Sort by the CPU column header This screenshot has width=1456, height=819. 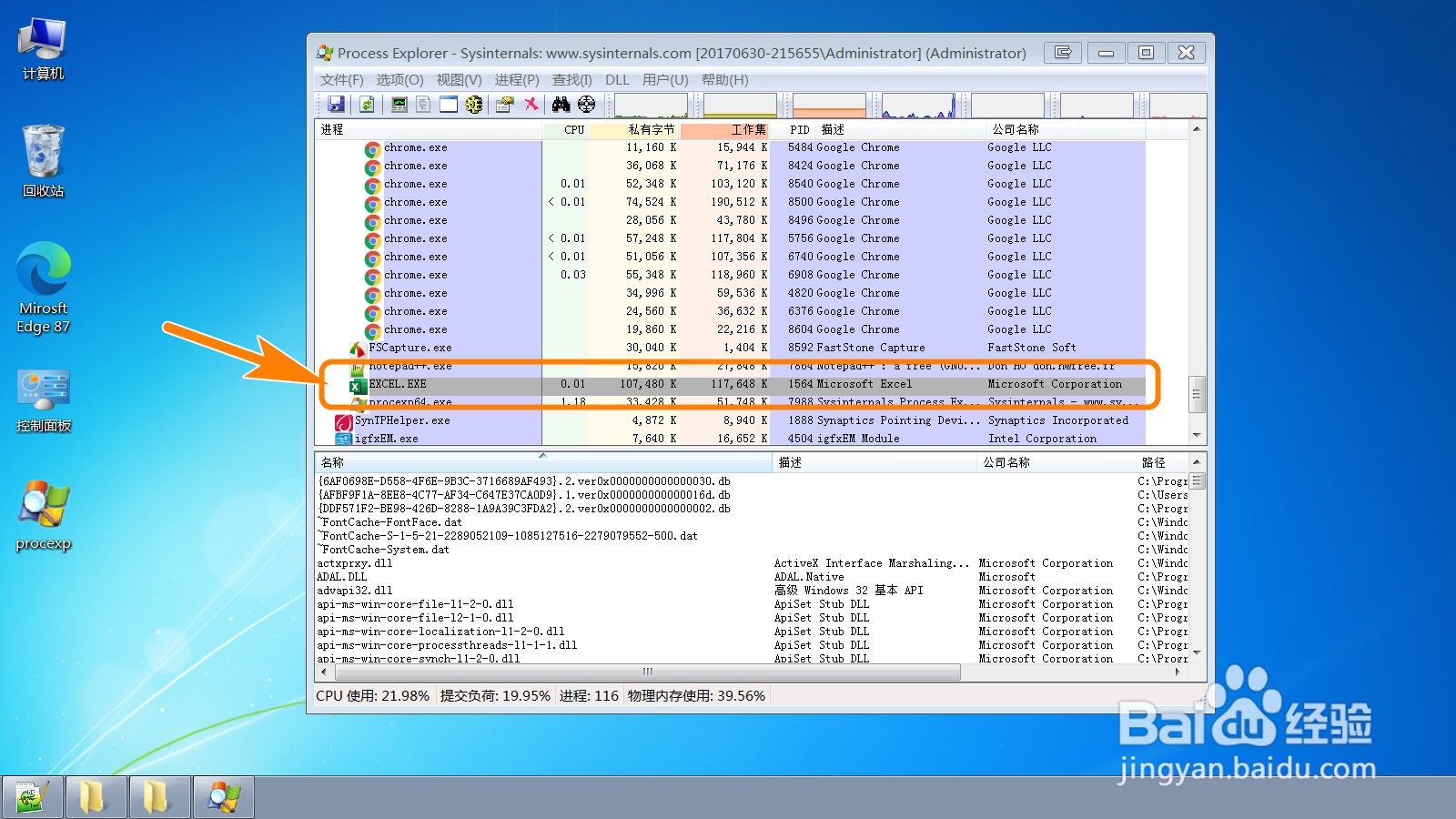(565, 130)
